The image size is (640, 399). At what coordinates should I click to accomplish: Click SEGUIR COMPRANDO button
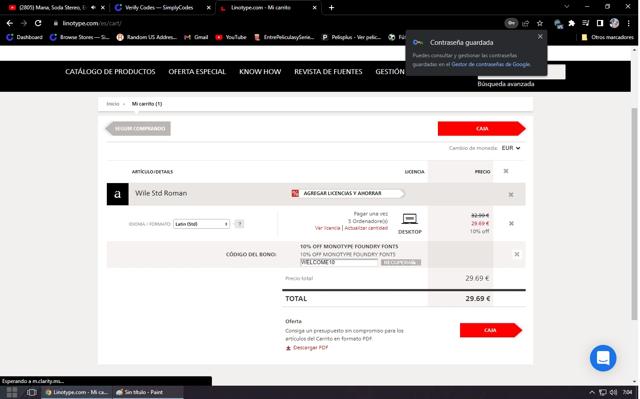138,129
